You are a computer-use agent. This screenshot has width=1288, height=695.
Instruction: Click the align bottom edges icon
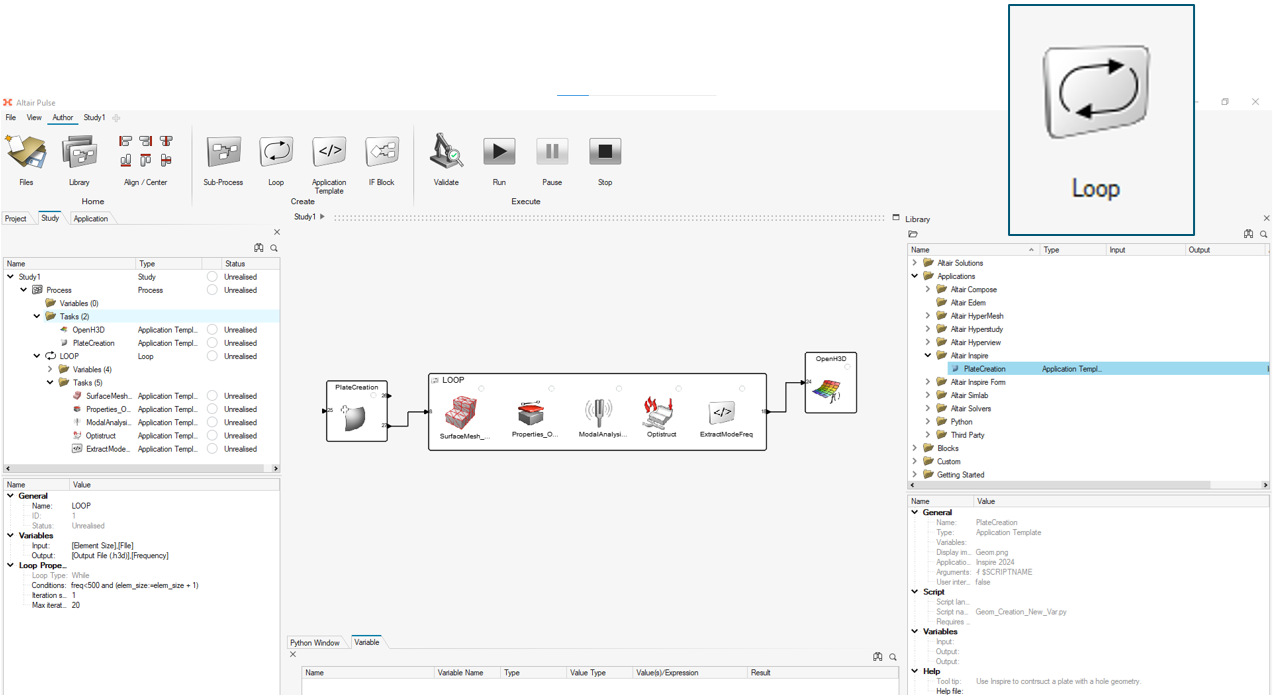[x=126, y=160]
